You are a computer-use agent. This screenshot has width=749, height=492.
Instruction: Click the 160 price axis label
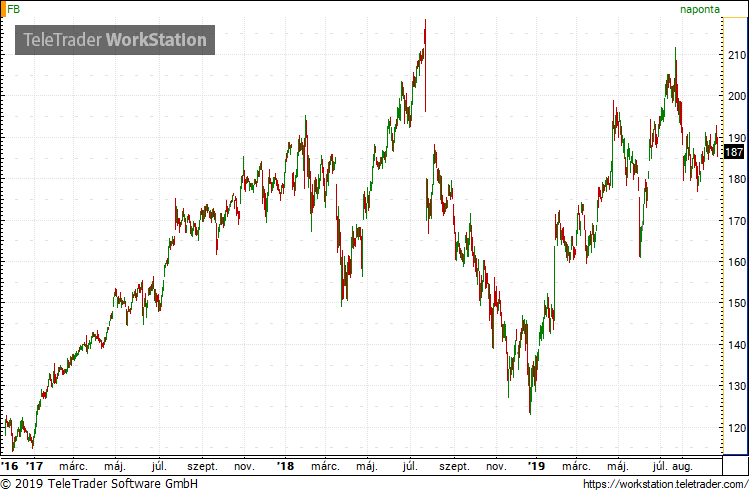(737, 262)
